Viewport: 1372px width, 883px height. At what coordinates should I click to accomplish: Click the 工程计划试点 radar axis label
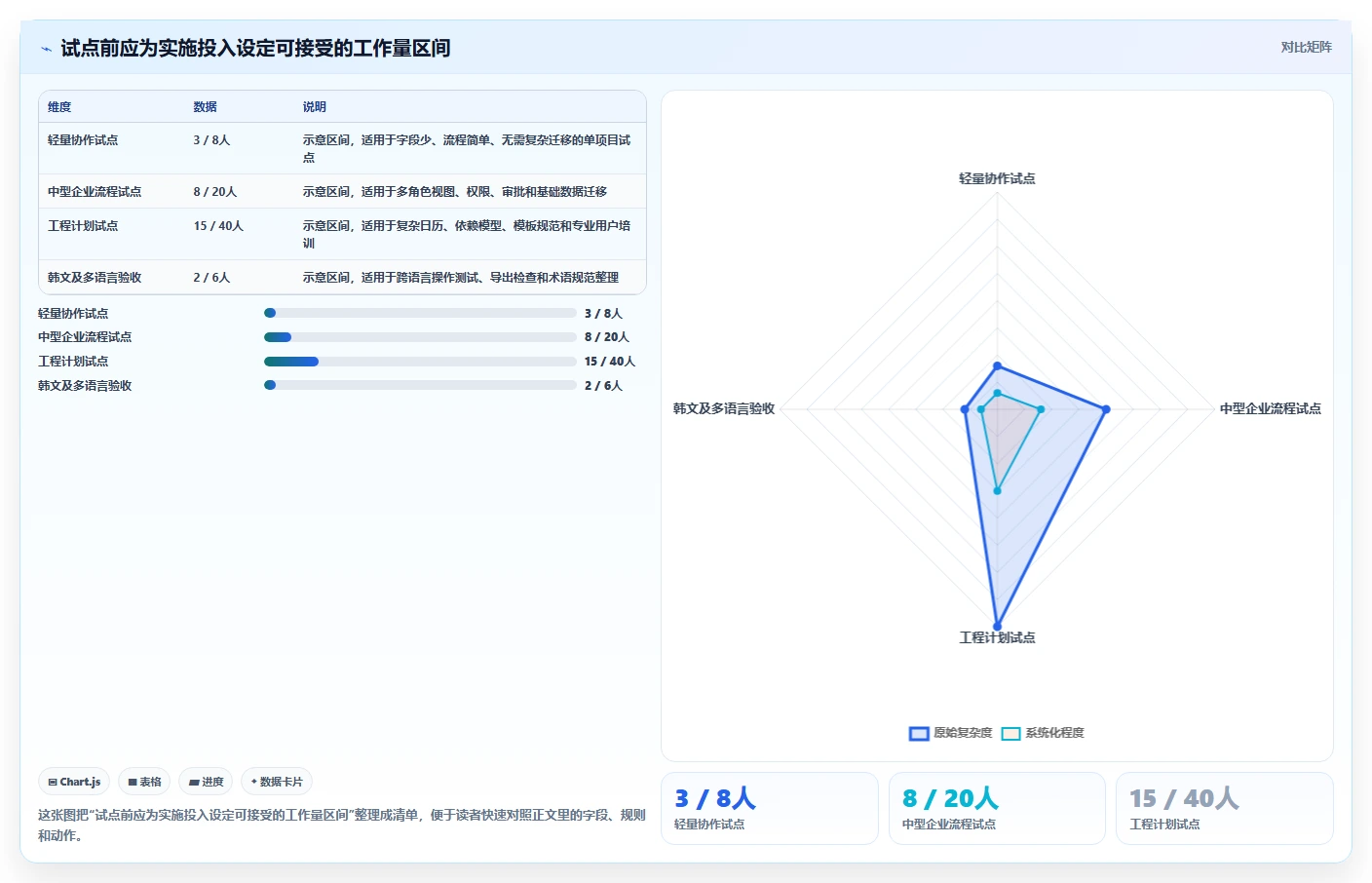click(x=997, y=637)
